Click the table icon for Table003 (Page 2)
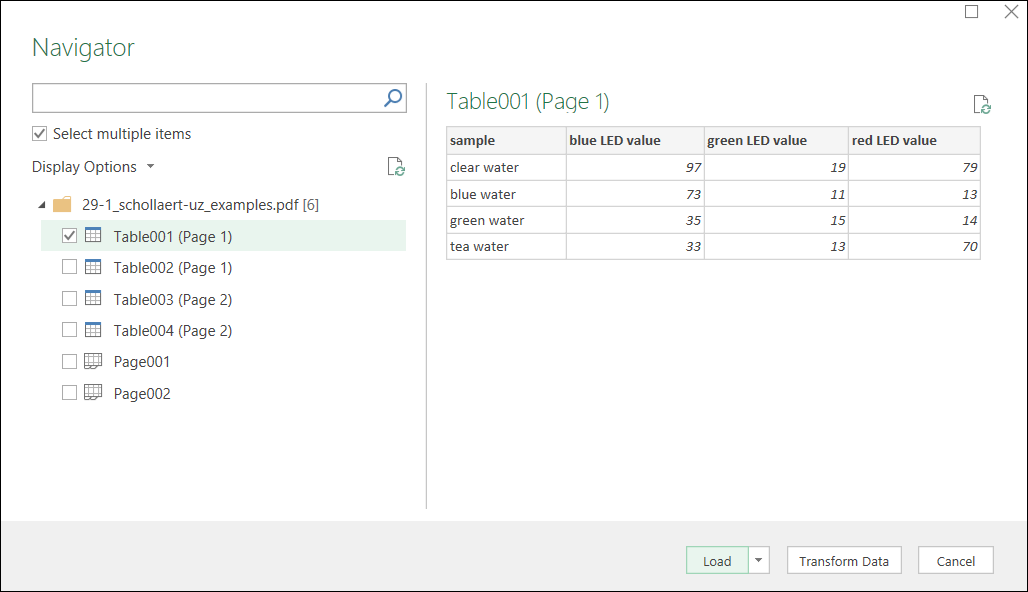Screen dimensions: 1028x592 pyautogui.click(x=93, y=298)
